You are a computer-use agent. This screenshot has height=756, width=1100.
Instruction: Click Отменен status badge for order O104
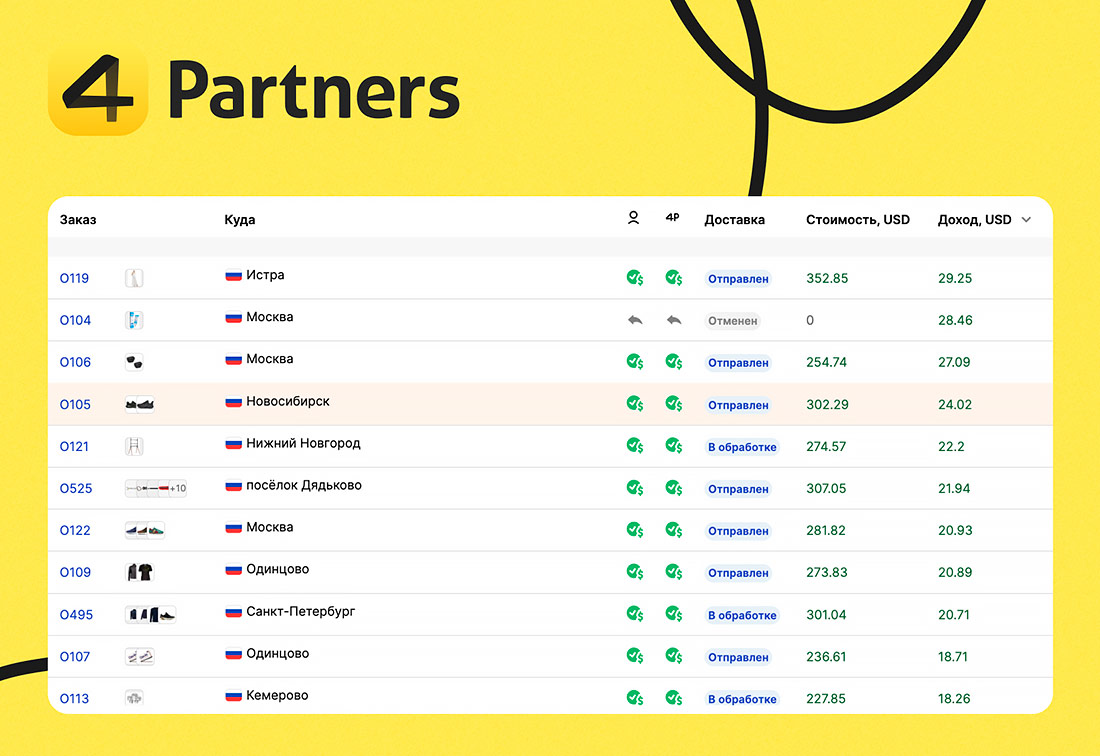733,321
